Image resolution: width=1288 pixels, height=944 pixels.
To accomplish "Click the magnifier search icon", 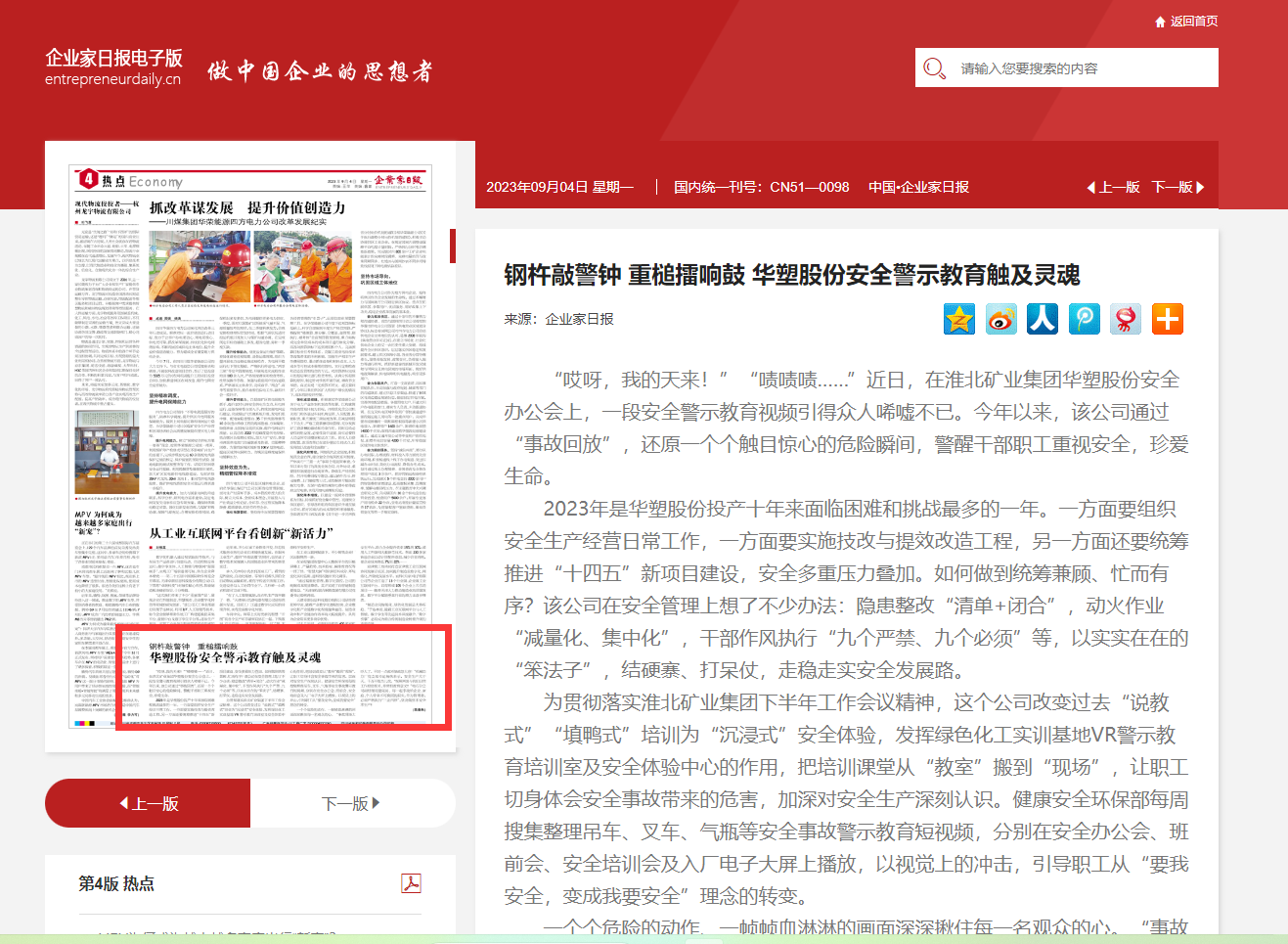I will (x=934, y=68).
